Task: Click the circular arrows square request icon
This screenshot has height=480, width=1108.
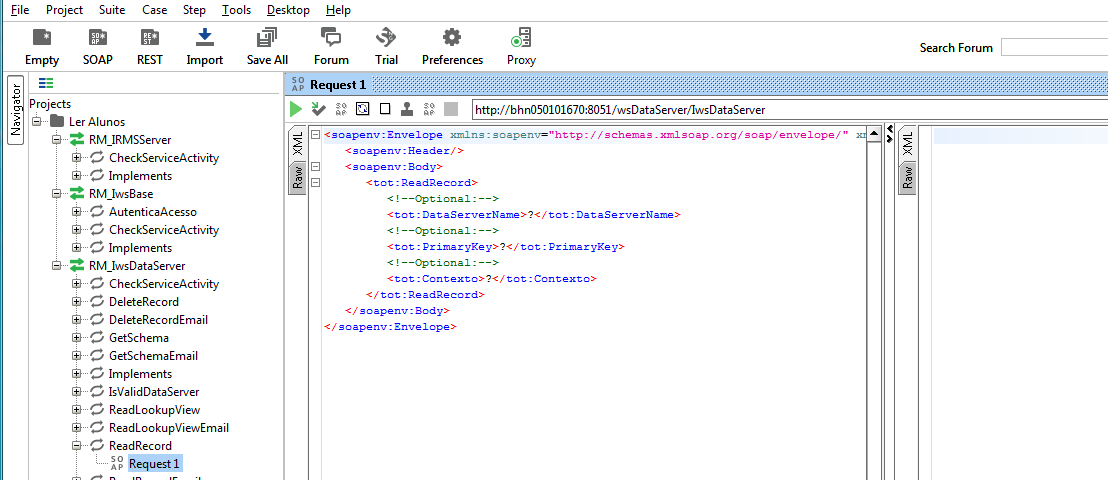Action: point(363,109)
